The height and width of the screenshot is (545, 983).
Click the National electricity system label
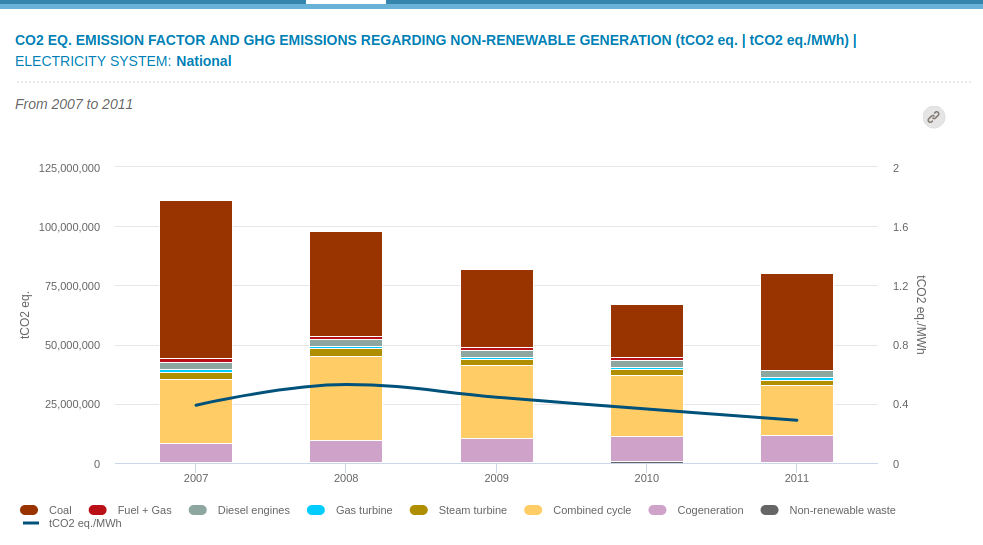click(204, 61)
